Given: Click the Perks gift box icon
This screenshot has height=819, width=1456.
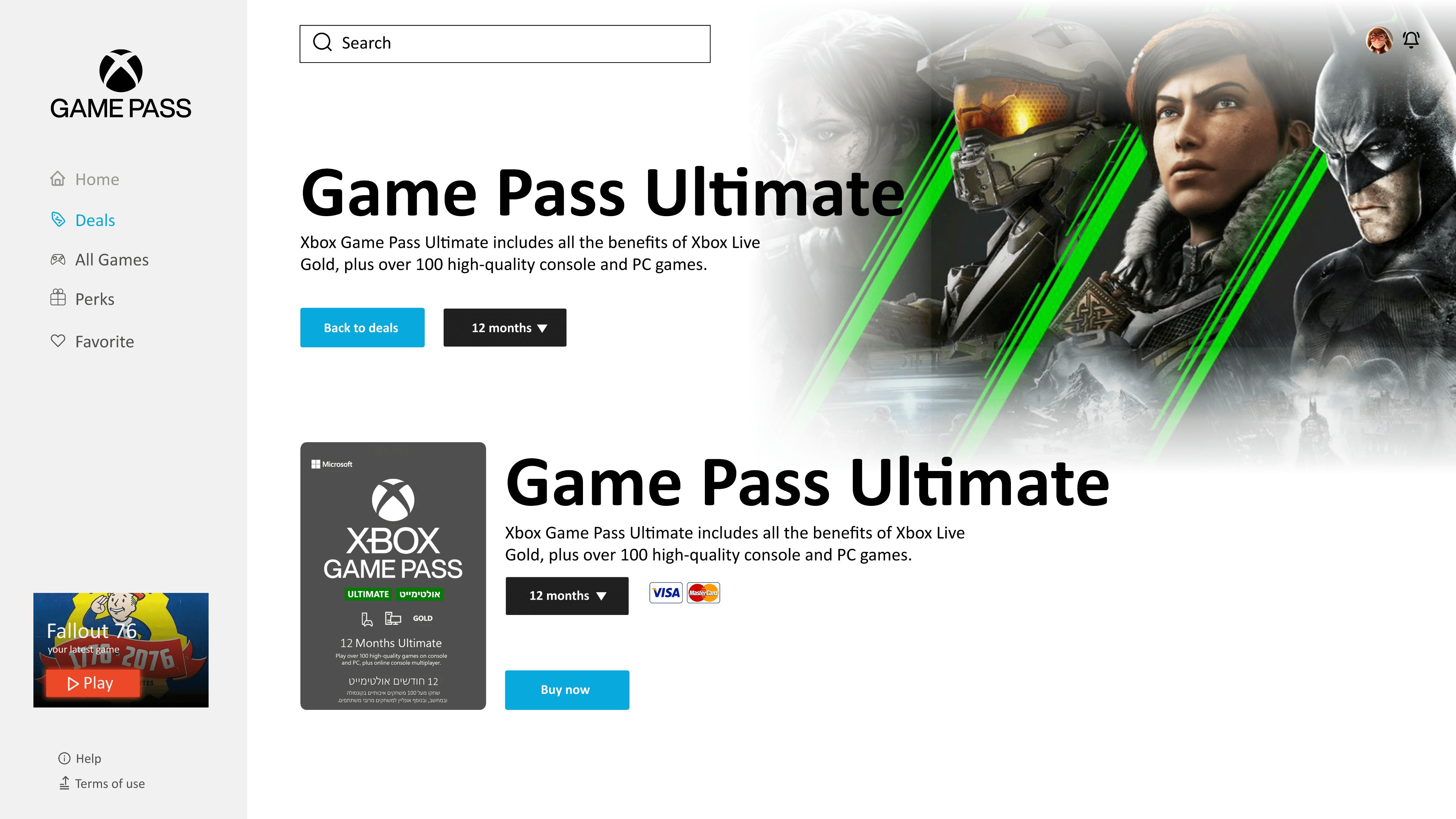Looking at the screenshot, I should [x=58, y=298].
